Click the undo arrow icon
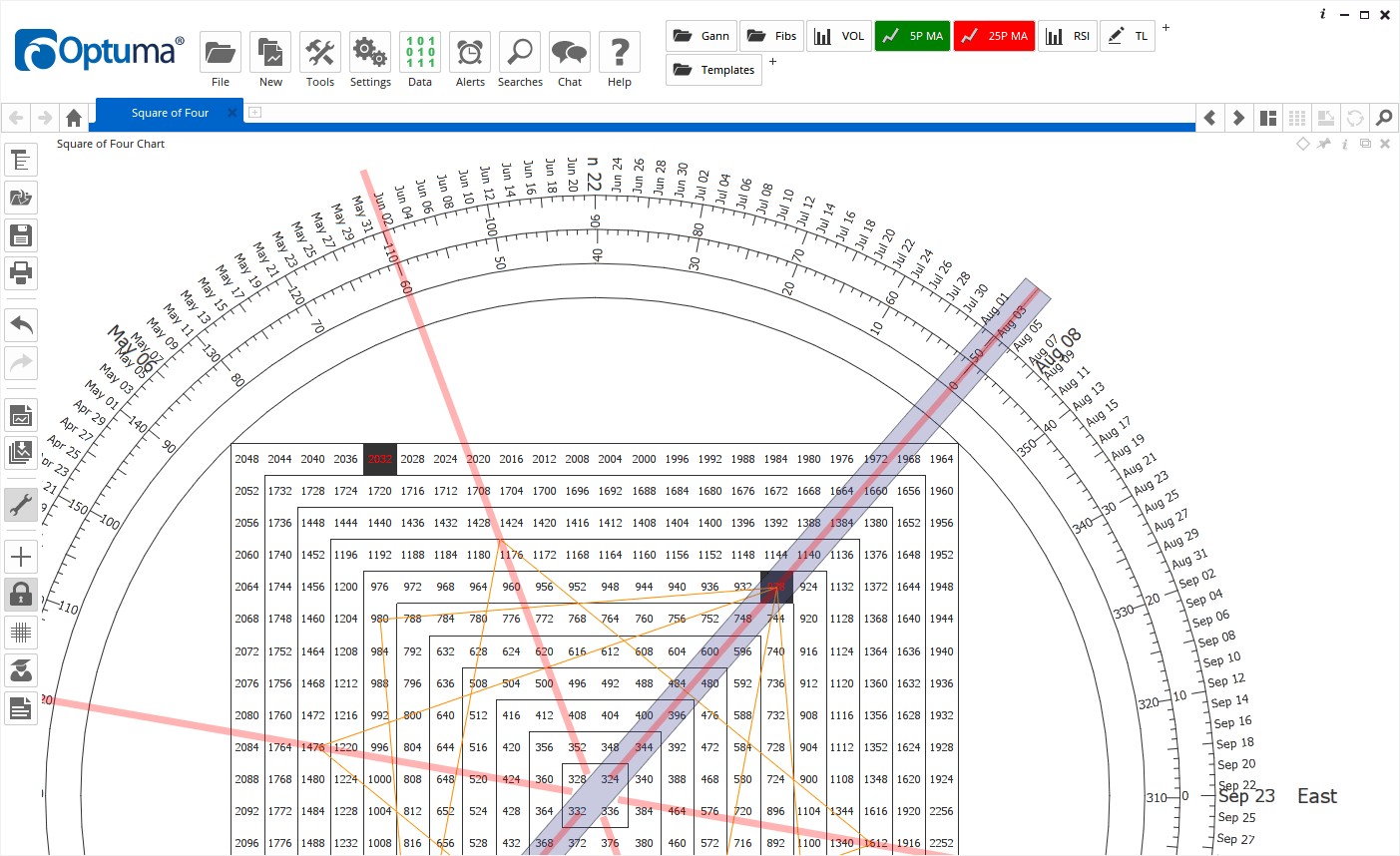The image size is (1400, 856). [x=21, y=324]
